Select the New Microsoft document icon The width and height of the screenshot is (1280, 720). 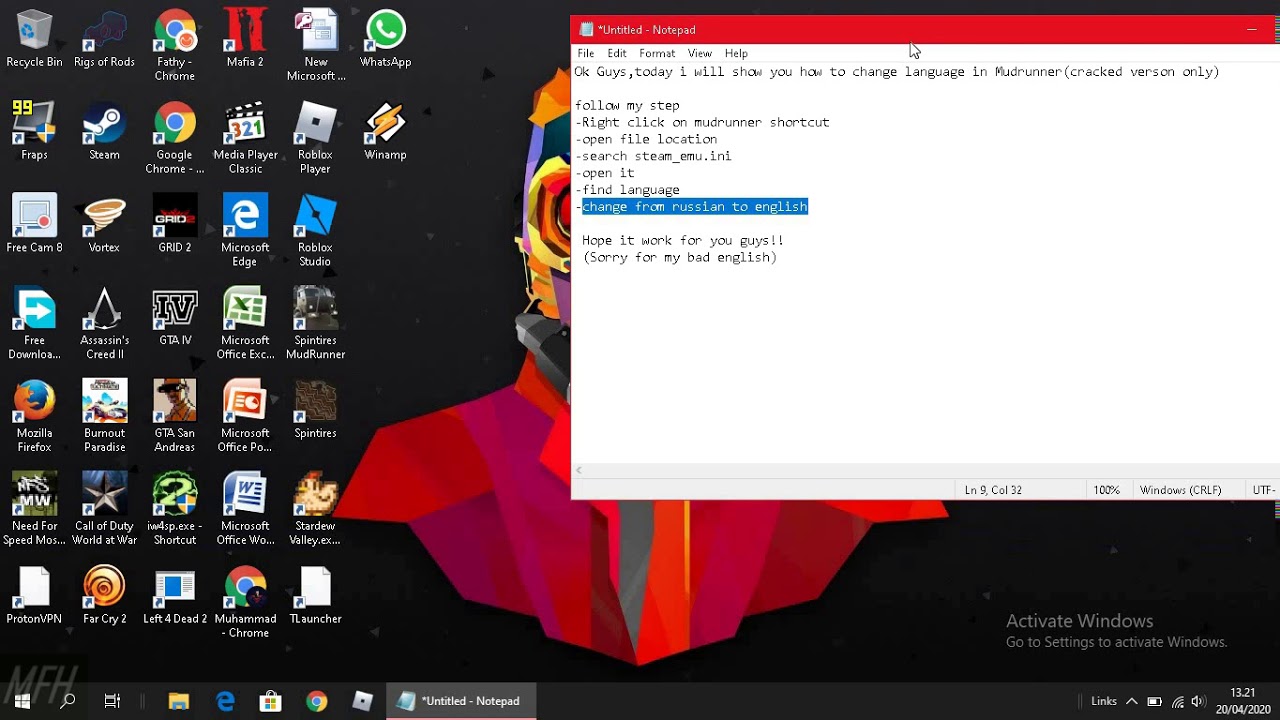[315, 47]
